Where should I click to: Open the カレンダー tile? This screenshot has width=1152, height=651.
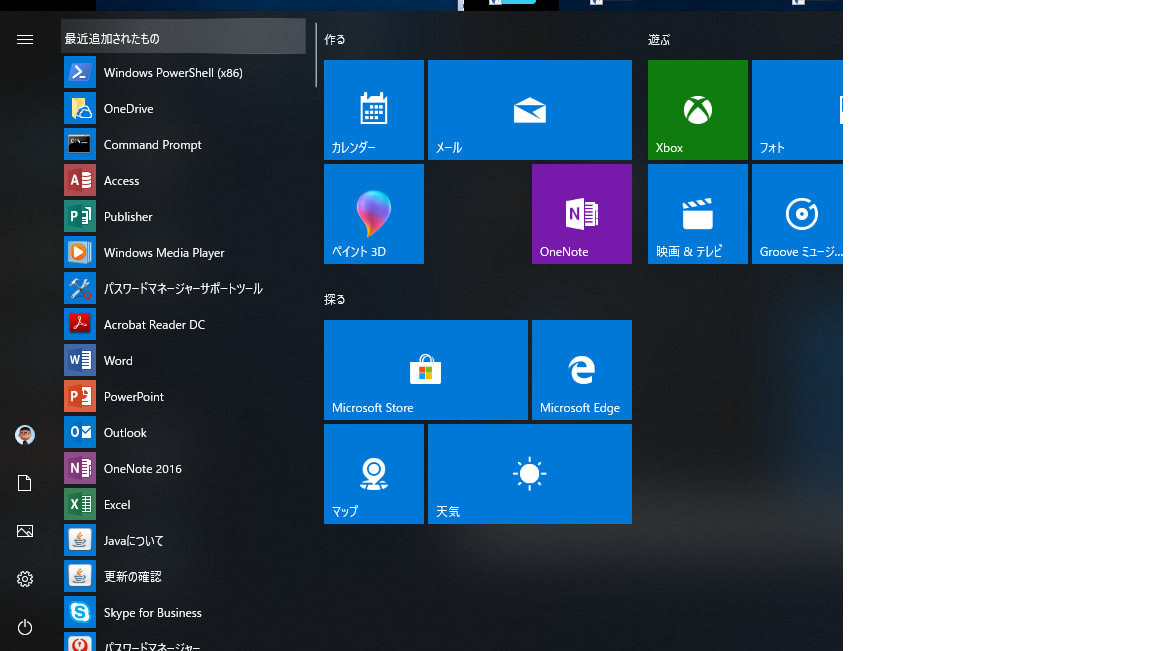pyautogui.click(x=374, y=110)
